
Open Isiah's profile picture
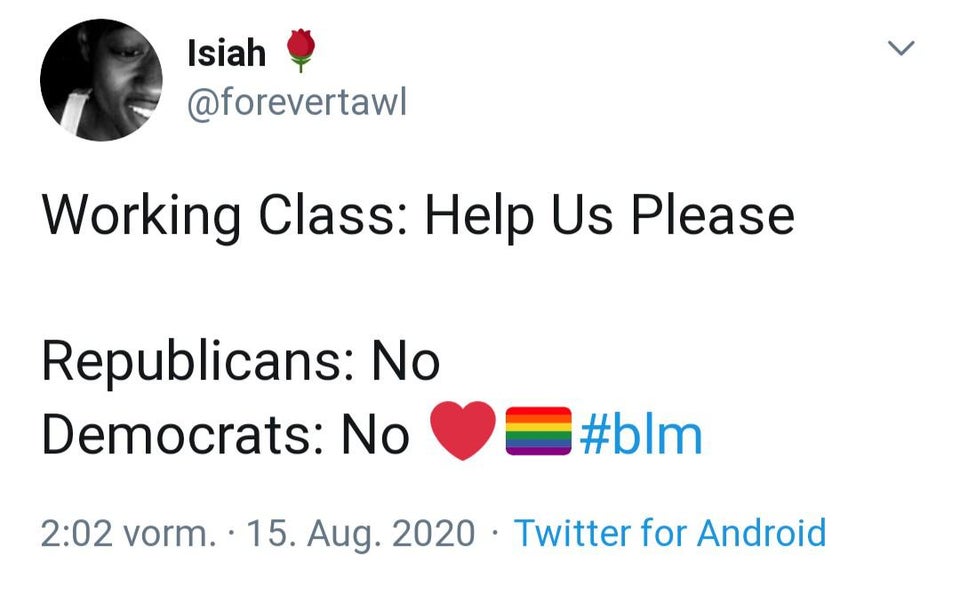(x=101, y=80)
